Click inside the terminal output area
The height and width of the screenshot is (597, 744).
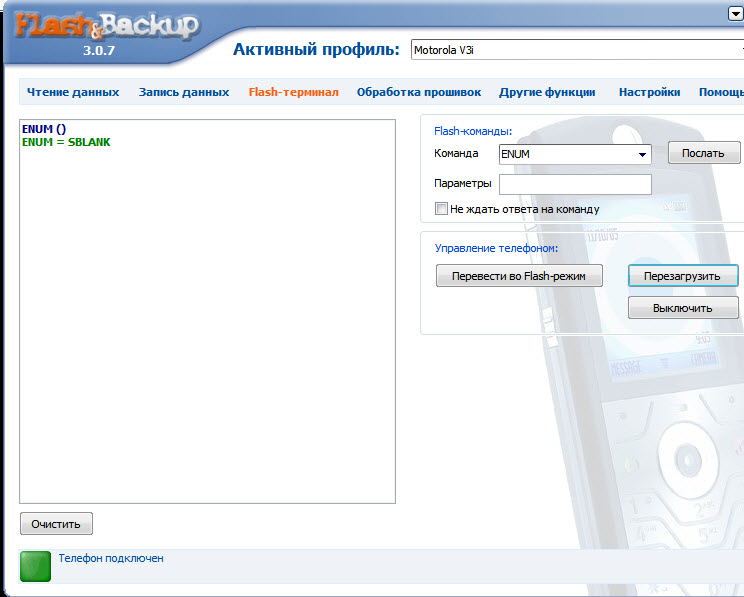coord(207,311)
